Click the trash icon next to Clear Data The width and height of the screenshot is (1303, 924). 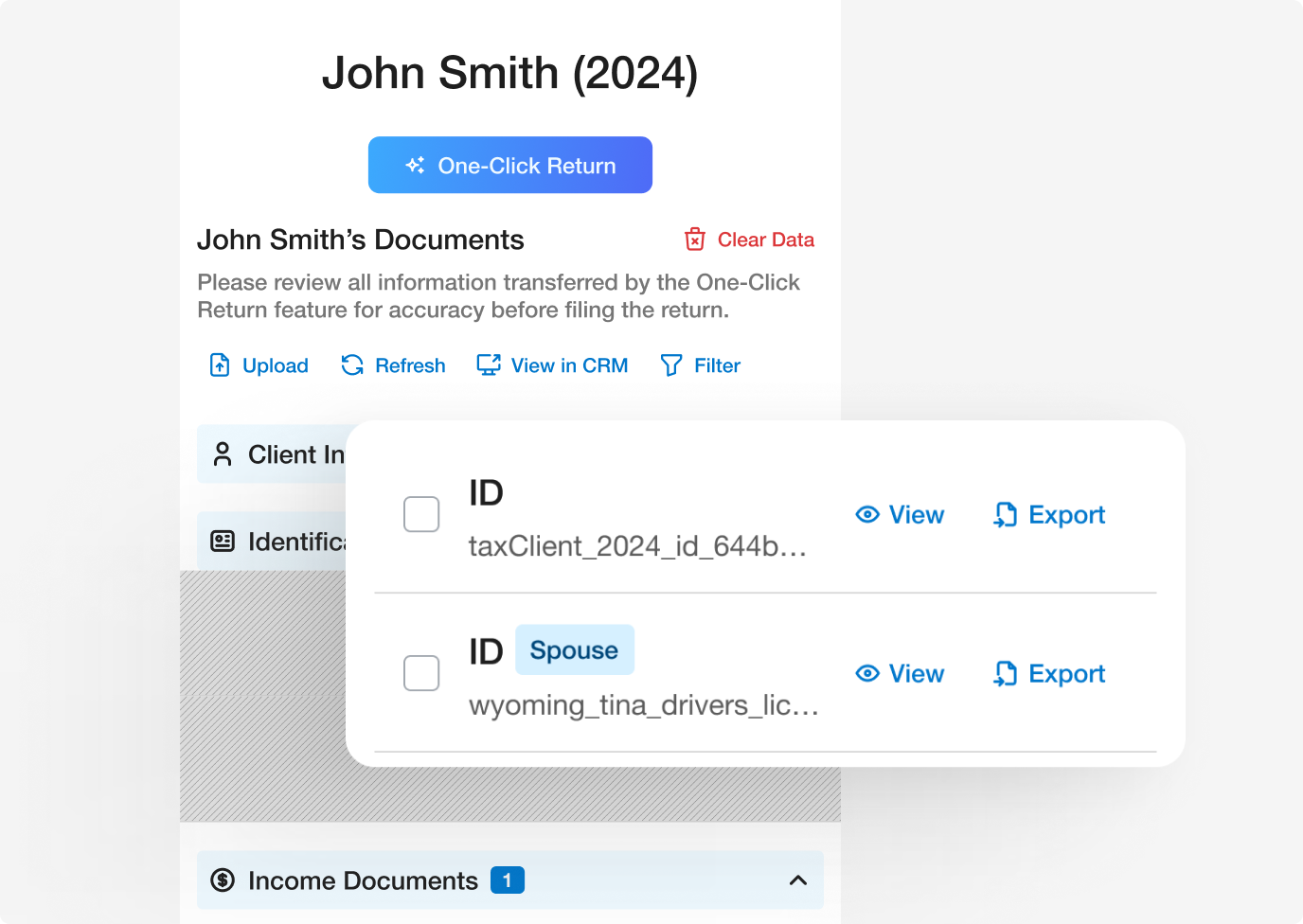695,239
